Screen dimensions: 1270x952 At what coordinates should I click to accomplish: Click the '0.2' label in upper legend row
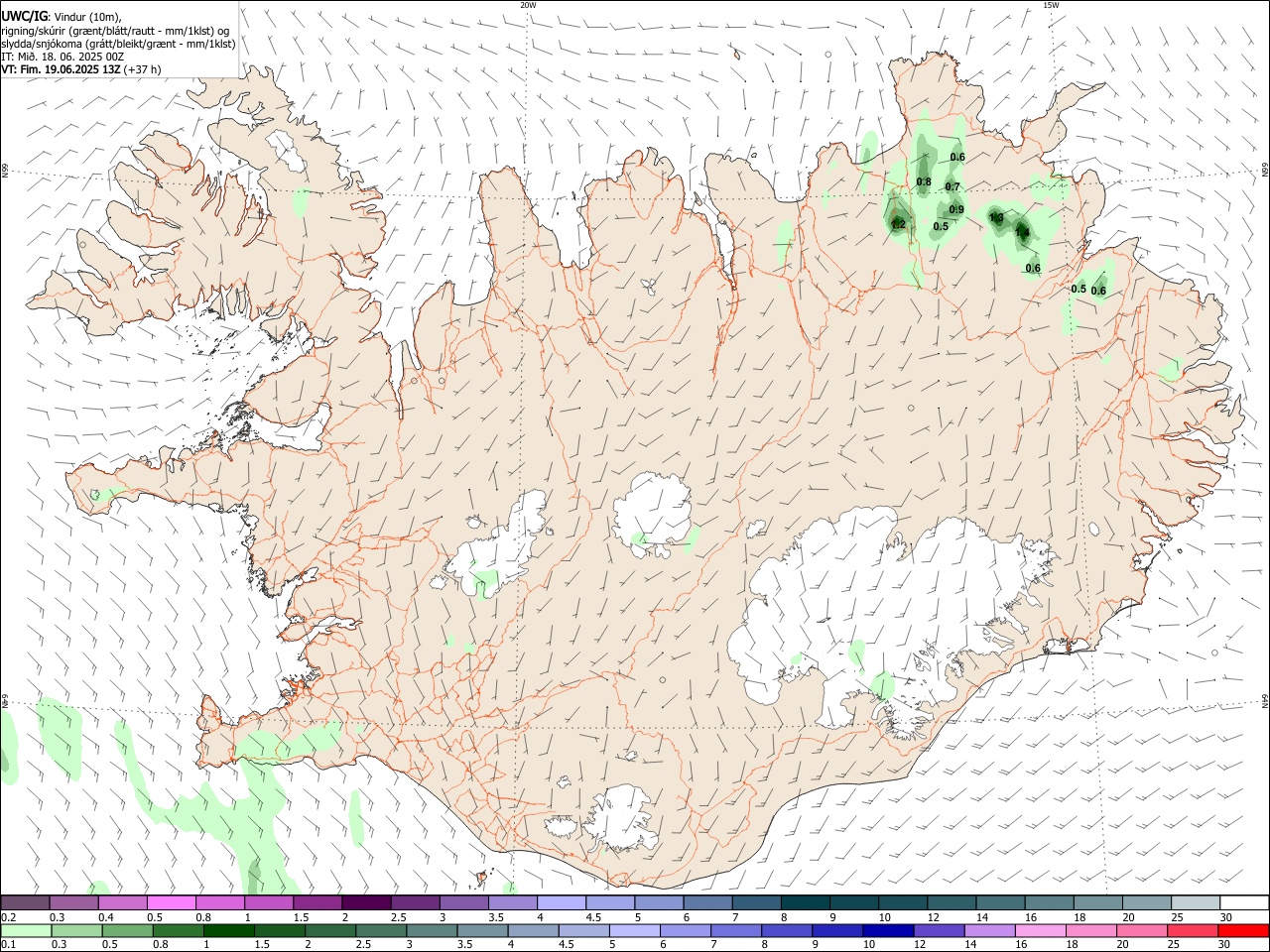pyautogui.click(x=8, y=917)
